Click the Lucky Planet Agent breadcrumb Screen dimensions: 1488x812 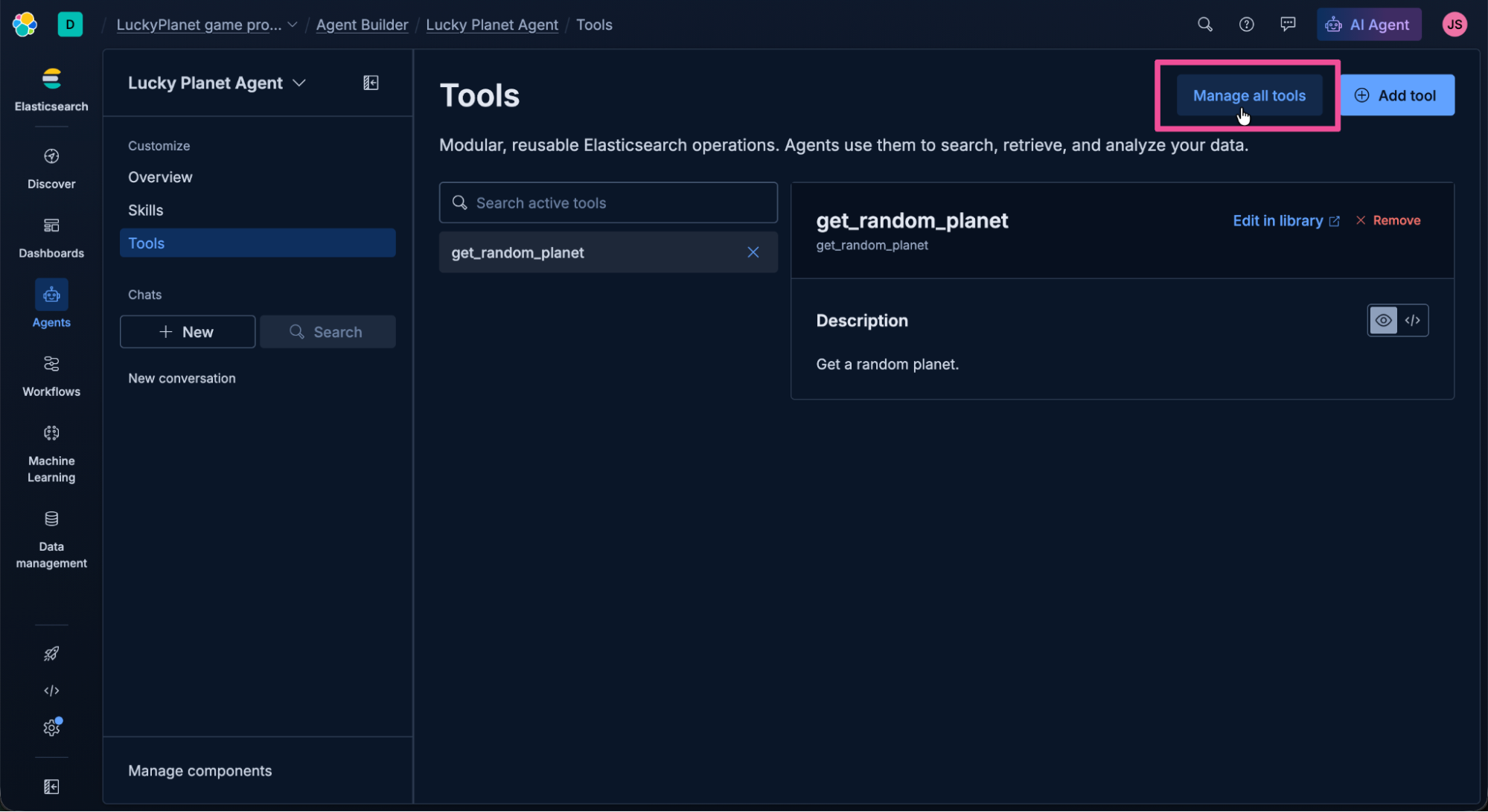[x=492, y=25]
